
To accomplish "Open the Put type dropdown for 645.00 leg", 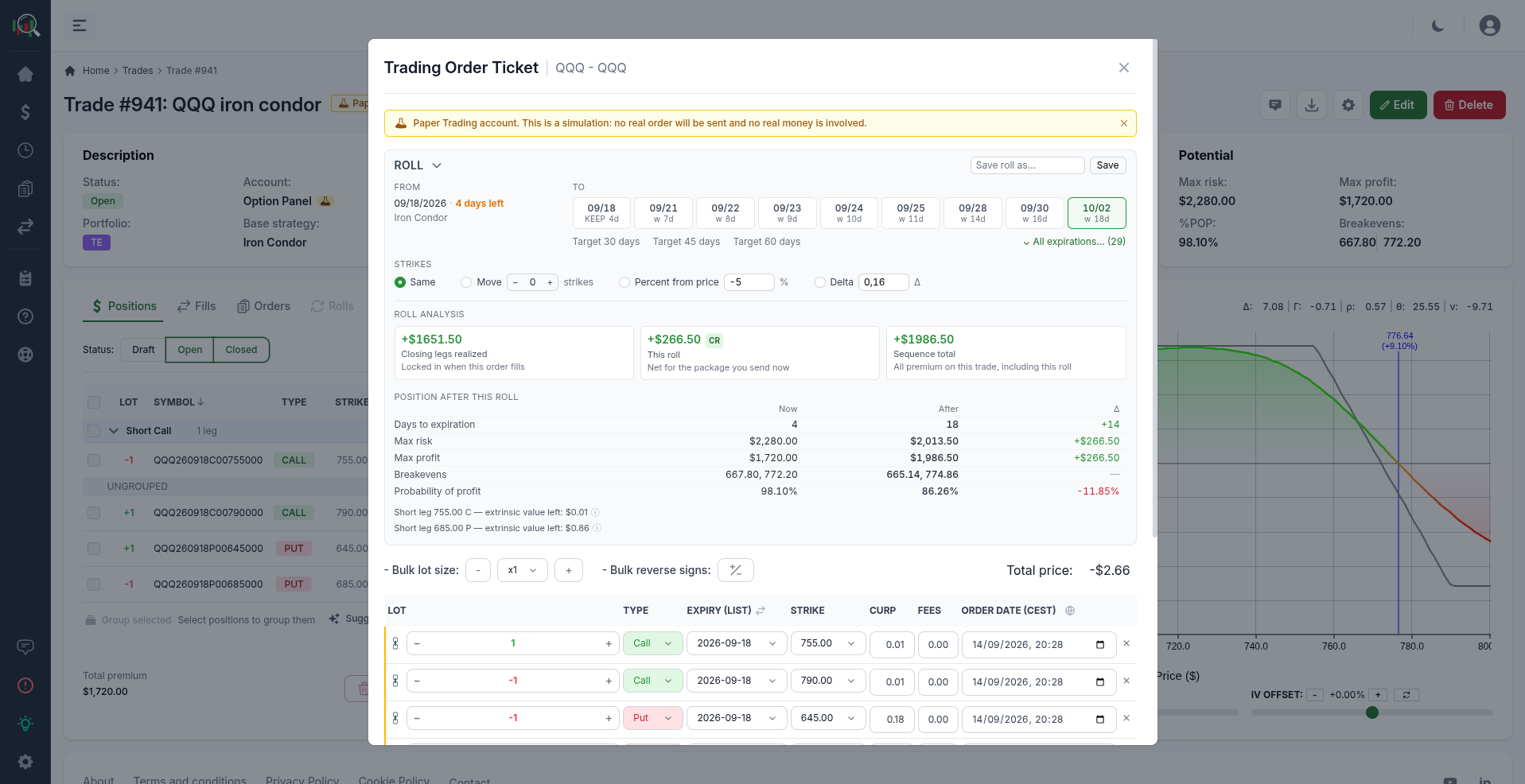I will [x=652, y=718].
